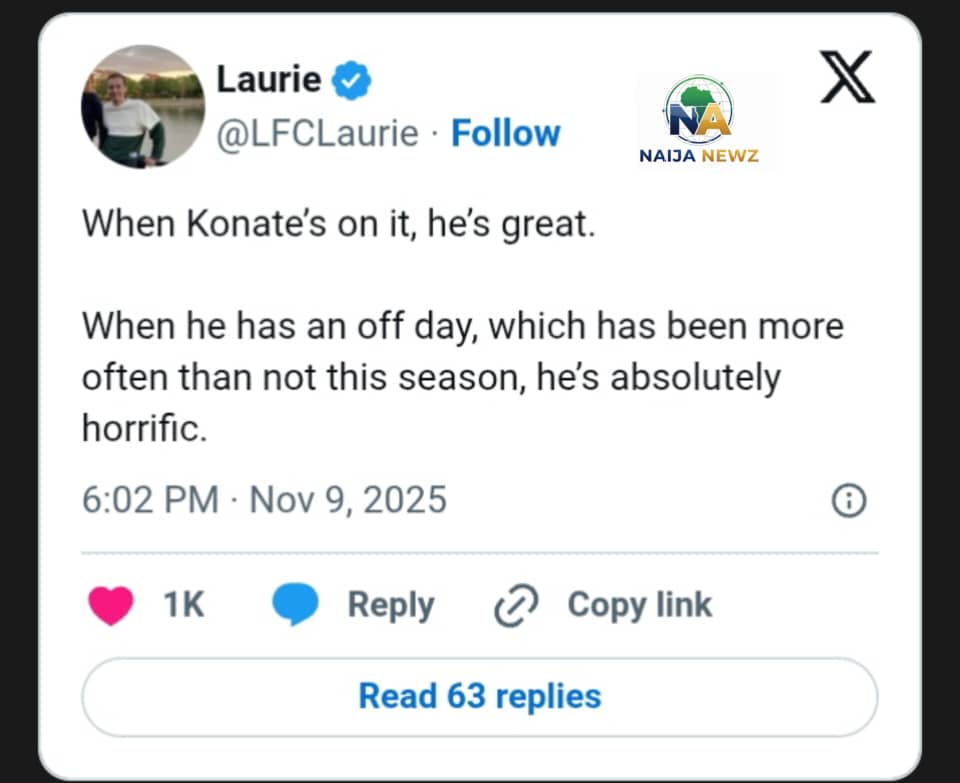Like the tweet with the heart icon

(x=111, y=605)
